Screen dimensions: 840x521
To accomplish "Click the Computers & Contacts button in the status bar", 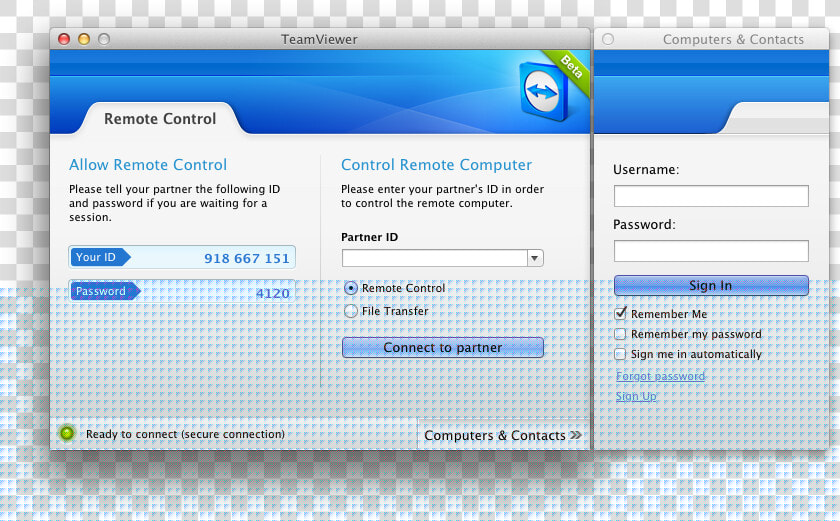I will click(502, 435).
